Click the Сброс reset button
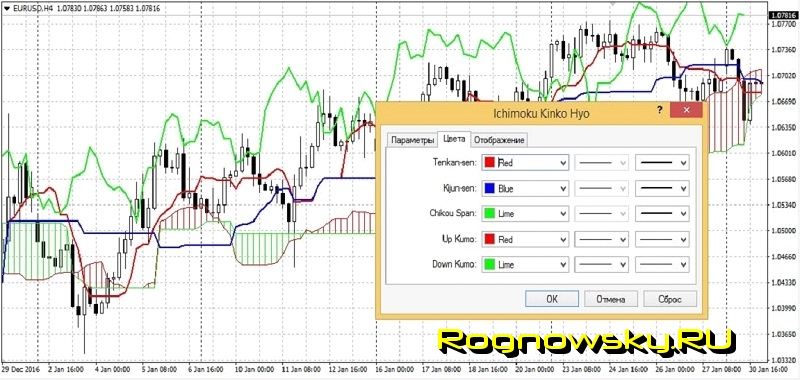 (670, 299)
